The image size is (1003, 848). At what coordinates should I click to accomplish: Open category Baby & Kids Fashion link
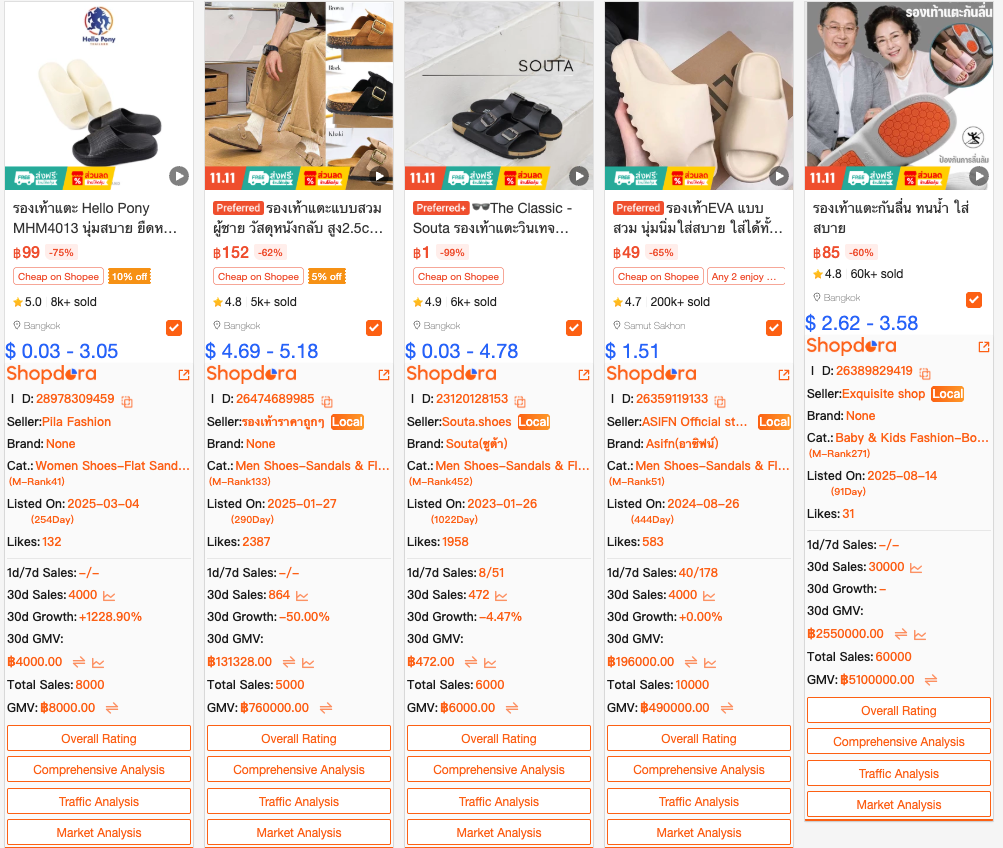click(x=912, y=438)
